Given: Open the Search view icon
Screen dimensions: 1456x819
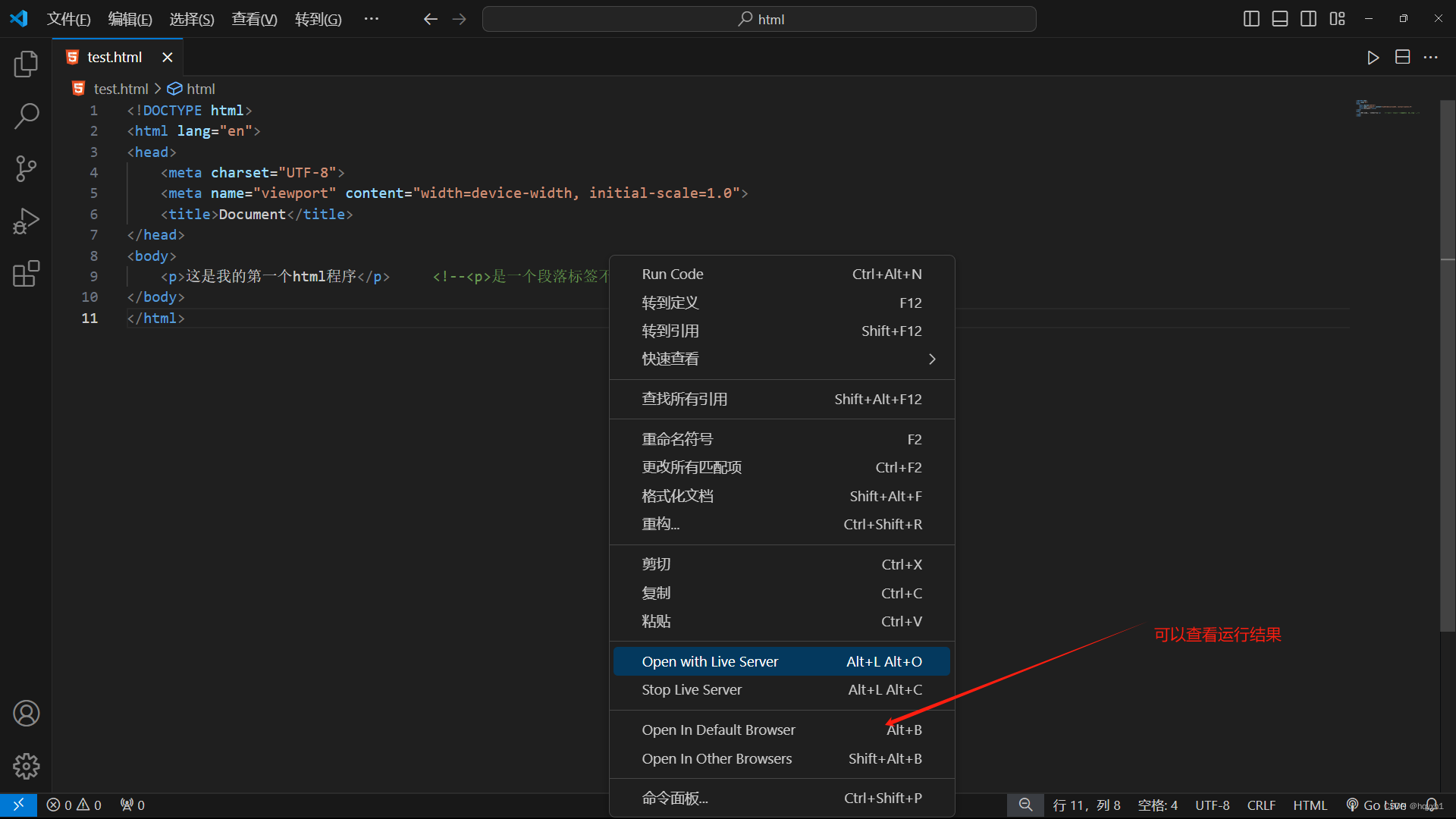Looking at the screenshot, I should pos(26,116).
